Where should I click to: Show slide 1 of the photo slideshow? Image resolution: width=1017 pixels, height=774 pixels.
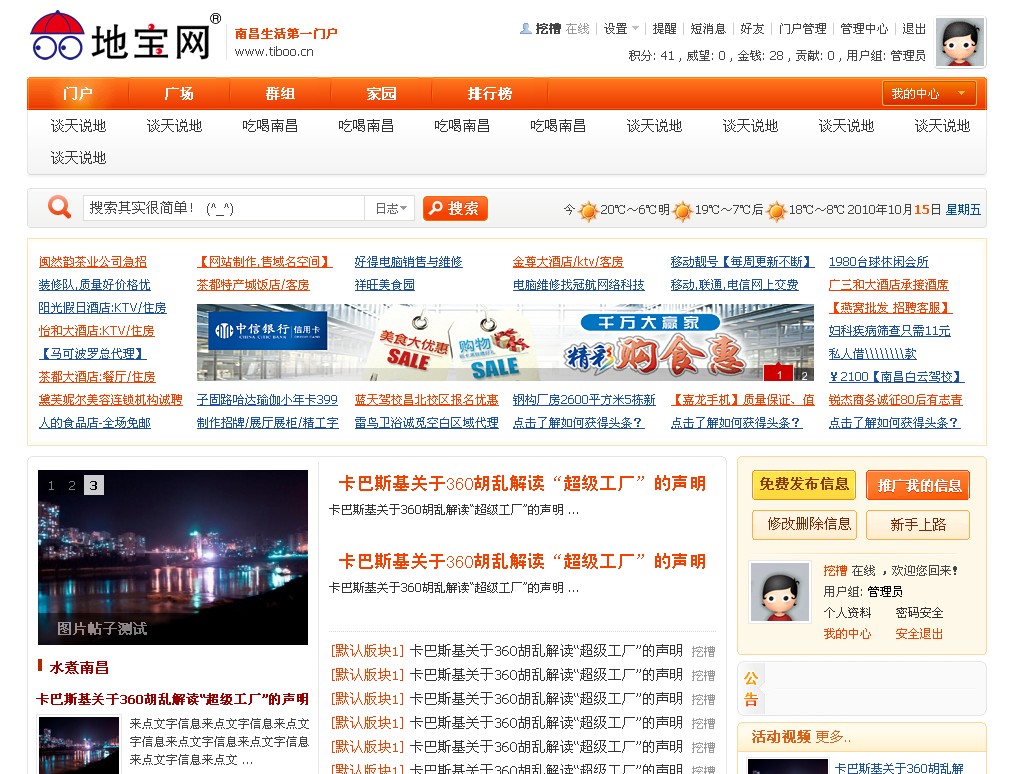(52, 486)
